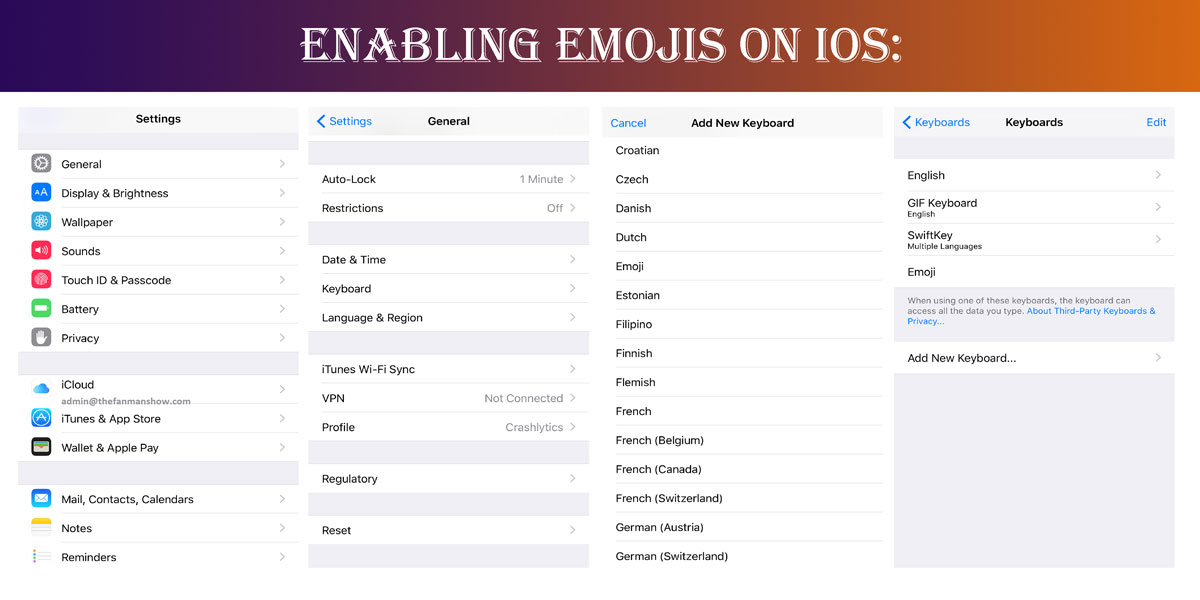Open the Keyboard row chevron in General
The image size is (1200, 600).
tap(573, 288)
